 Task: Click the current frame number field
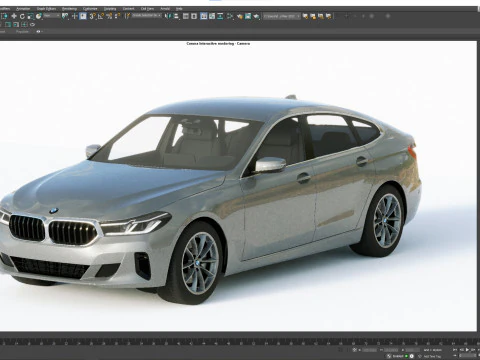click(x=468, y=356)
